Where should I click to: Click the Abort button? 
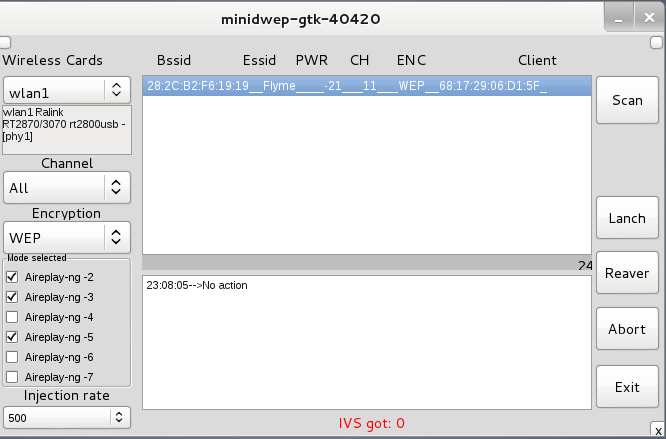coord(627,328)
